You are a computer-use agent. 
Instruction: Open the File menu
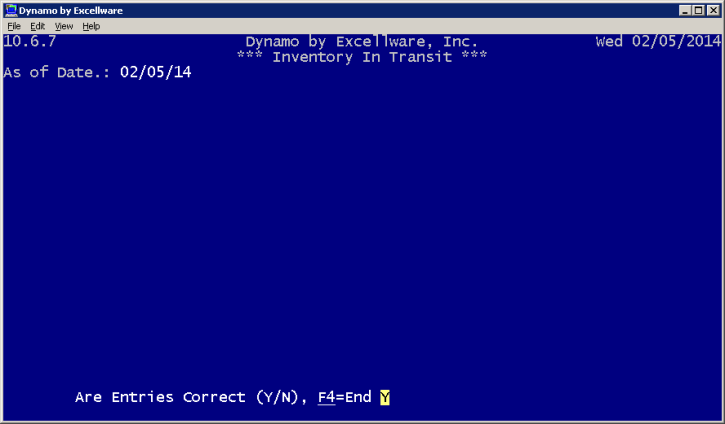14,26
